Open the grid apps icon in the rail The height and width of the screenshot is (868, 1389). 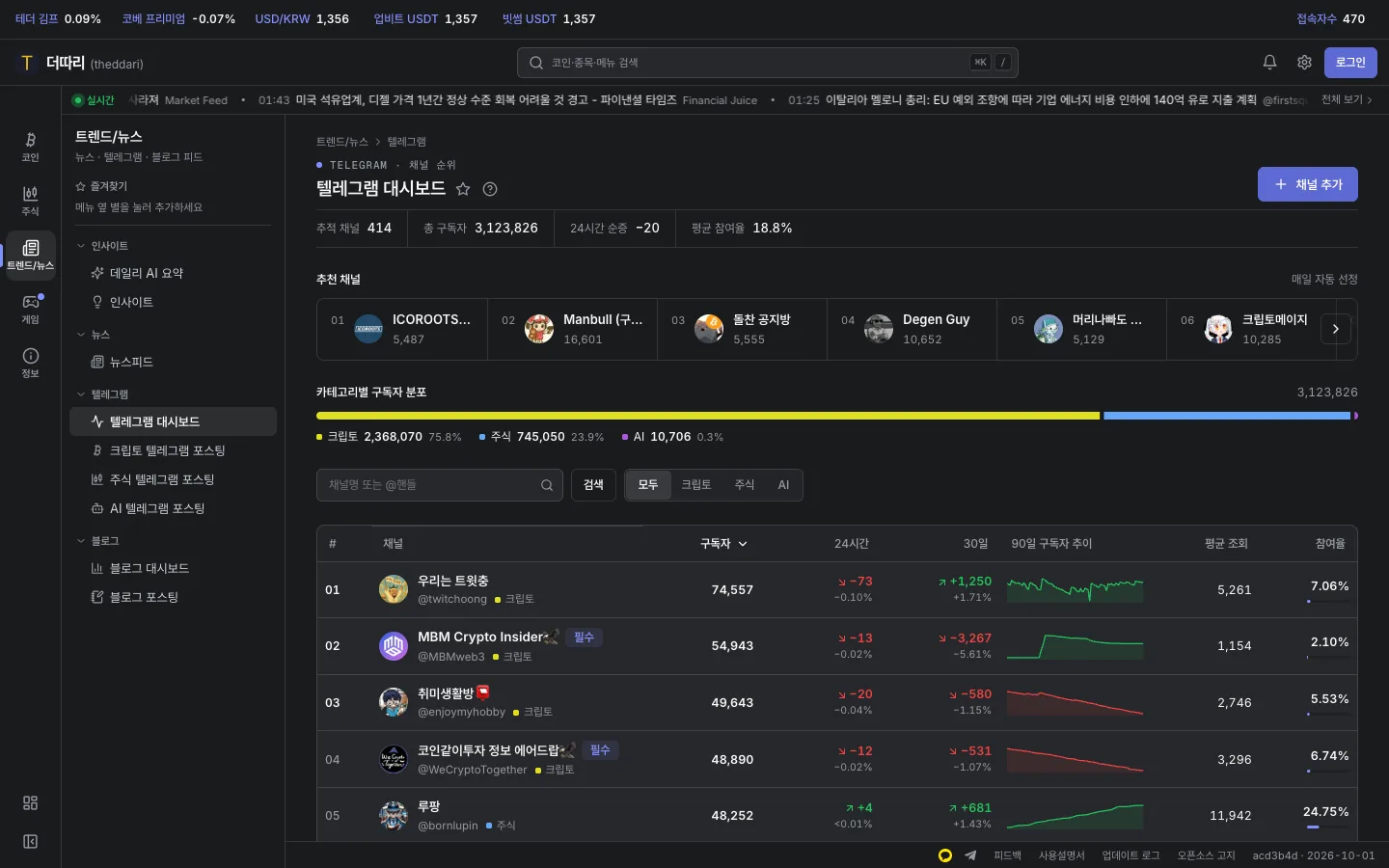tap(30, 803)
